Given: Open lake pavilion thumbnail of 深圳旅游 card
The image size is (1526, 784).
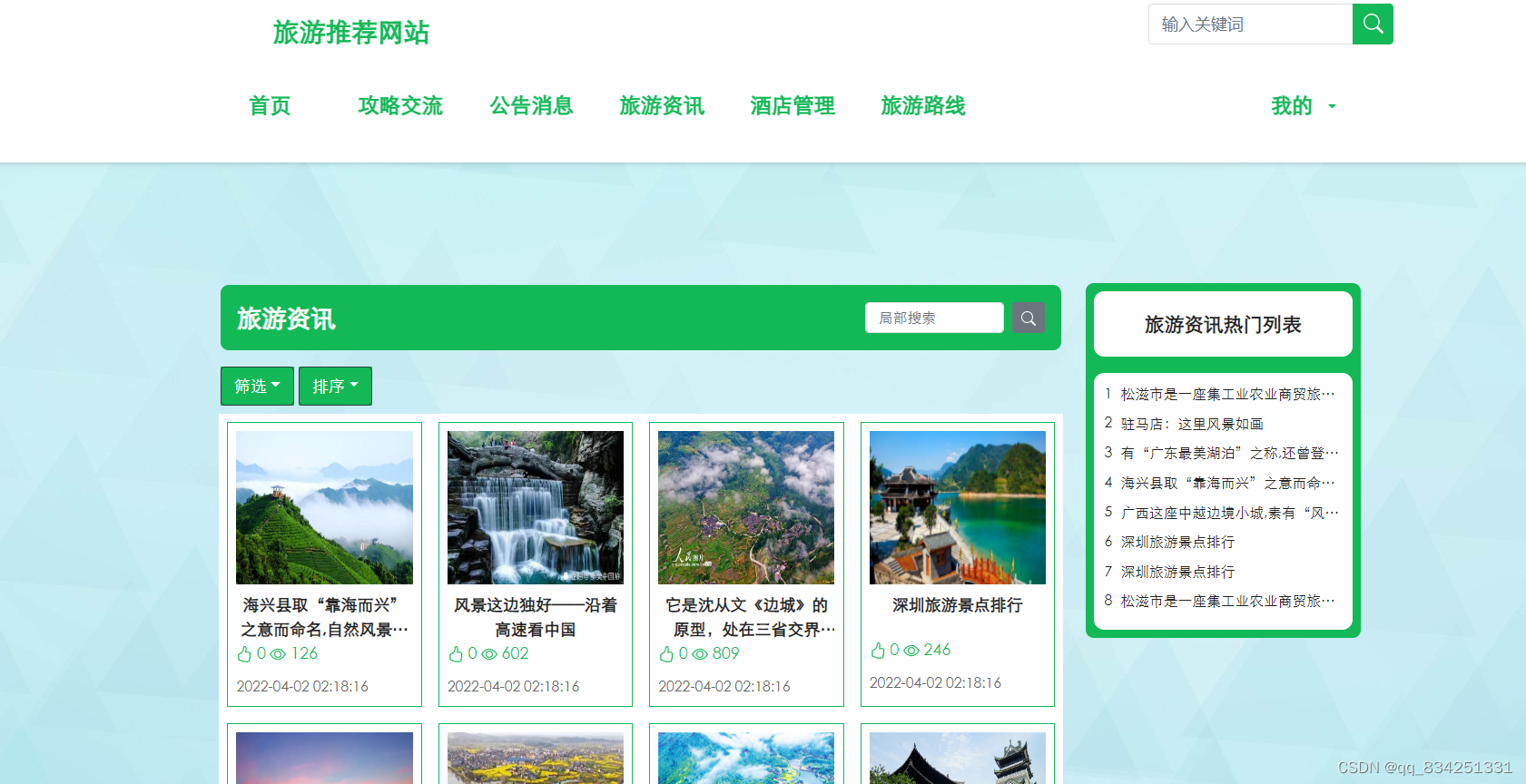Looking at the screenshot, I should pyautogui.click(x=958, y=507).
